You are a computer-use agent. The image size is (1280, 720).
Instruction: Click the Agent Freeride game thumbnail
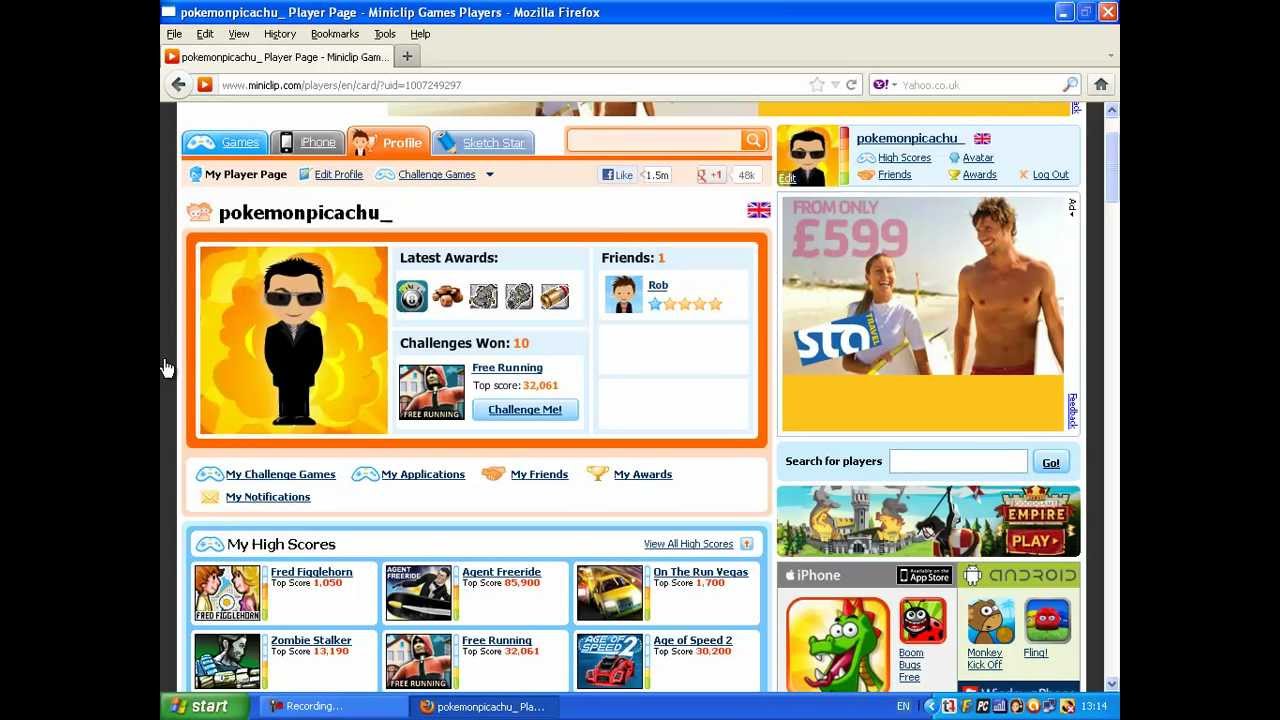(x=418, y=593)
